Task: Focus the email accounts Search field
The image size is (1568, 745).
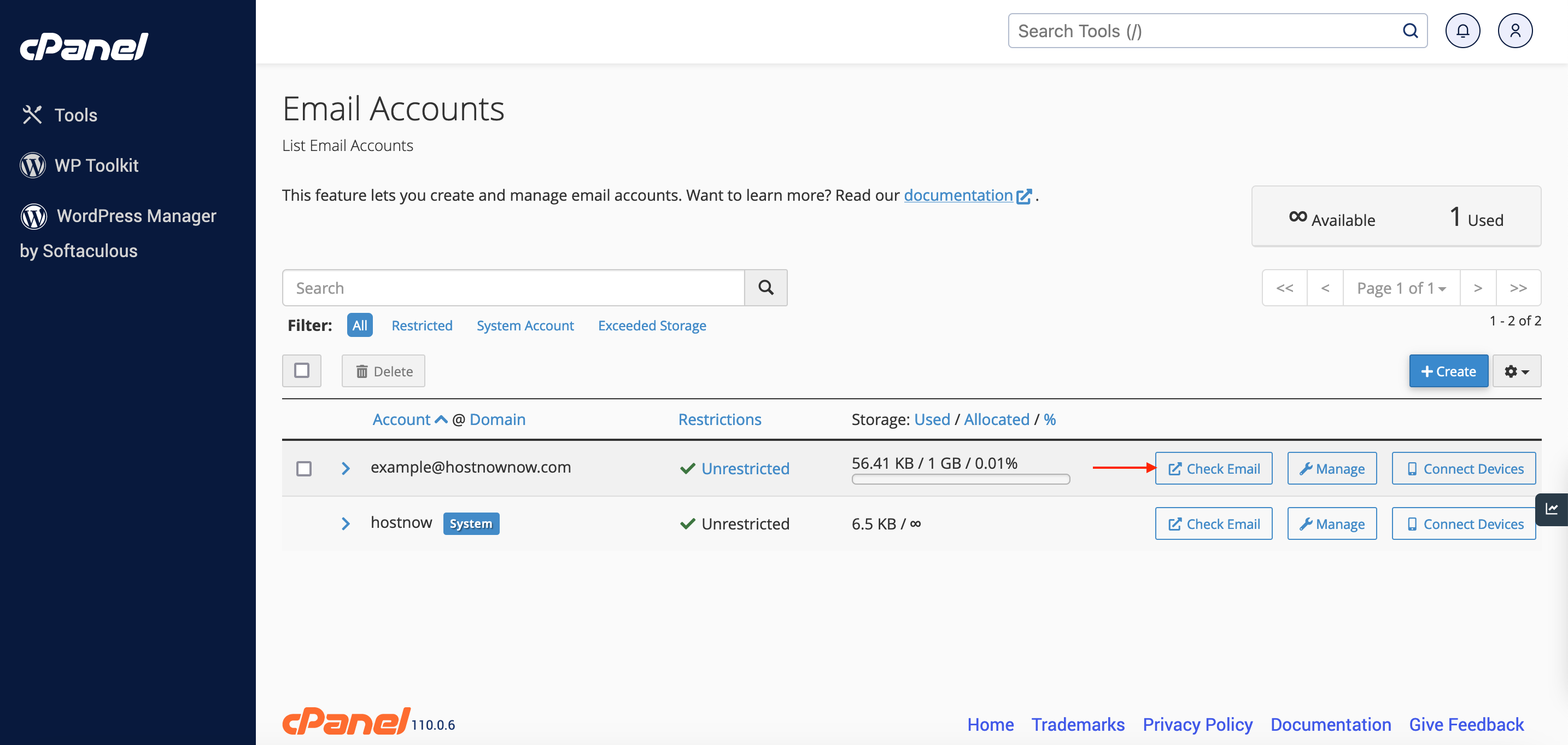Action: point(513,288)
